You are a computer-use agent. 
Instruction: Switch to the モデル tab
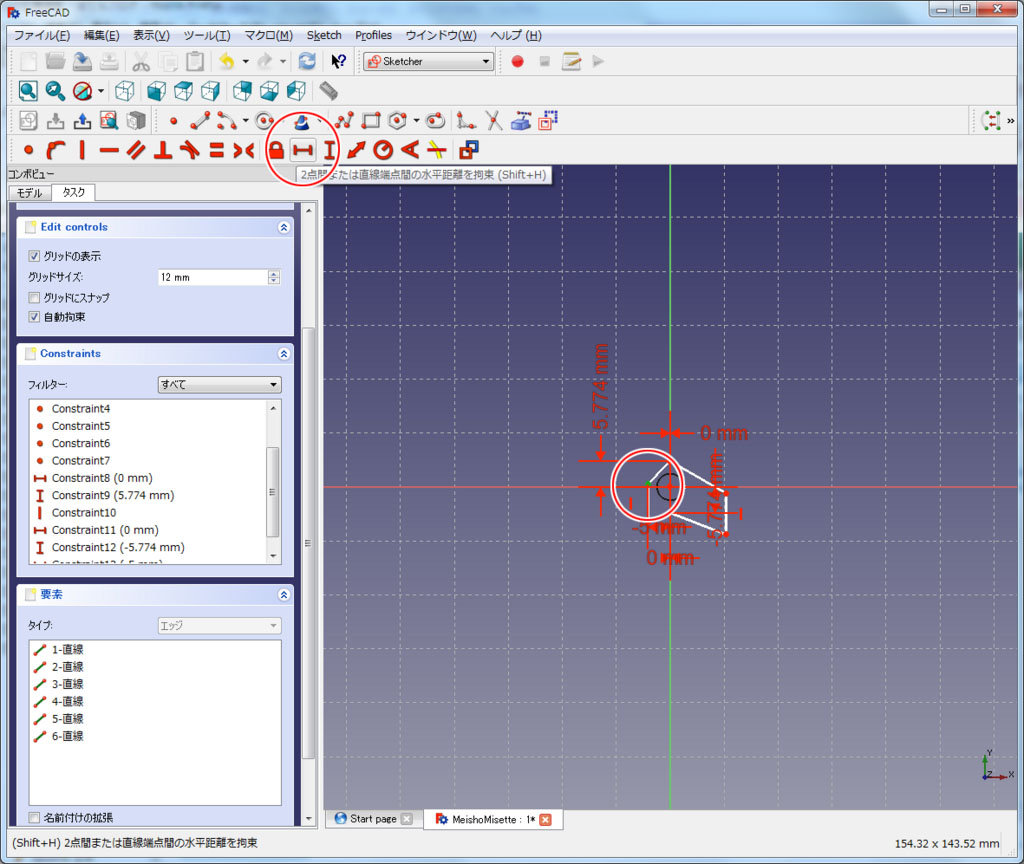pyautogui.click(x=29, y=193)
